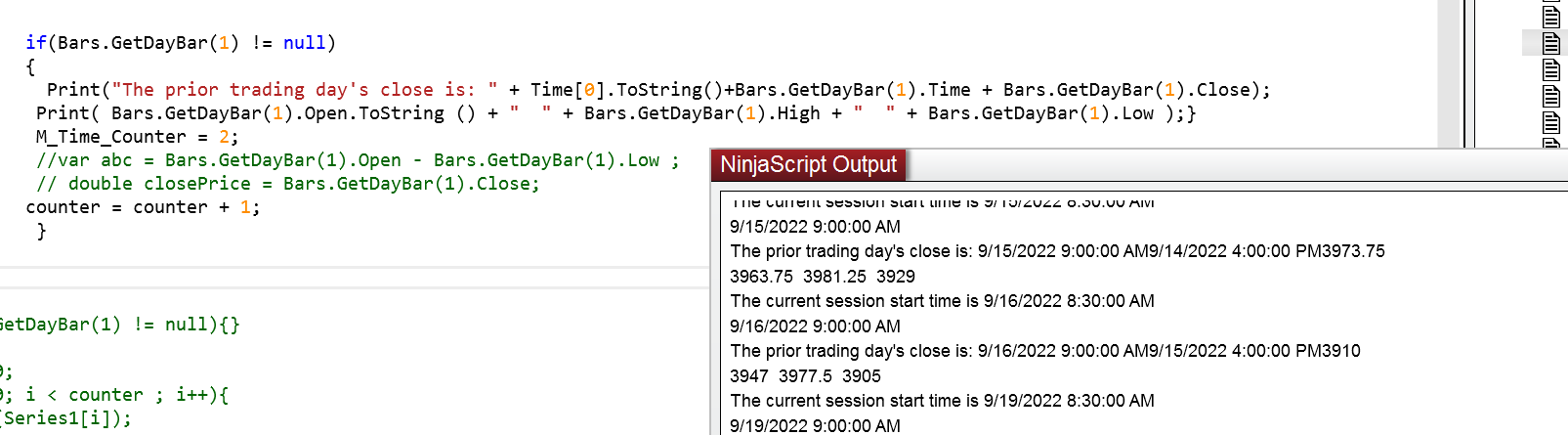Click output line with session start 9/16/2022 8:30:00 AM

[x=942, y=301]
